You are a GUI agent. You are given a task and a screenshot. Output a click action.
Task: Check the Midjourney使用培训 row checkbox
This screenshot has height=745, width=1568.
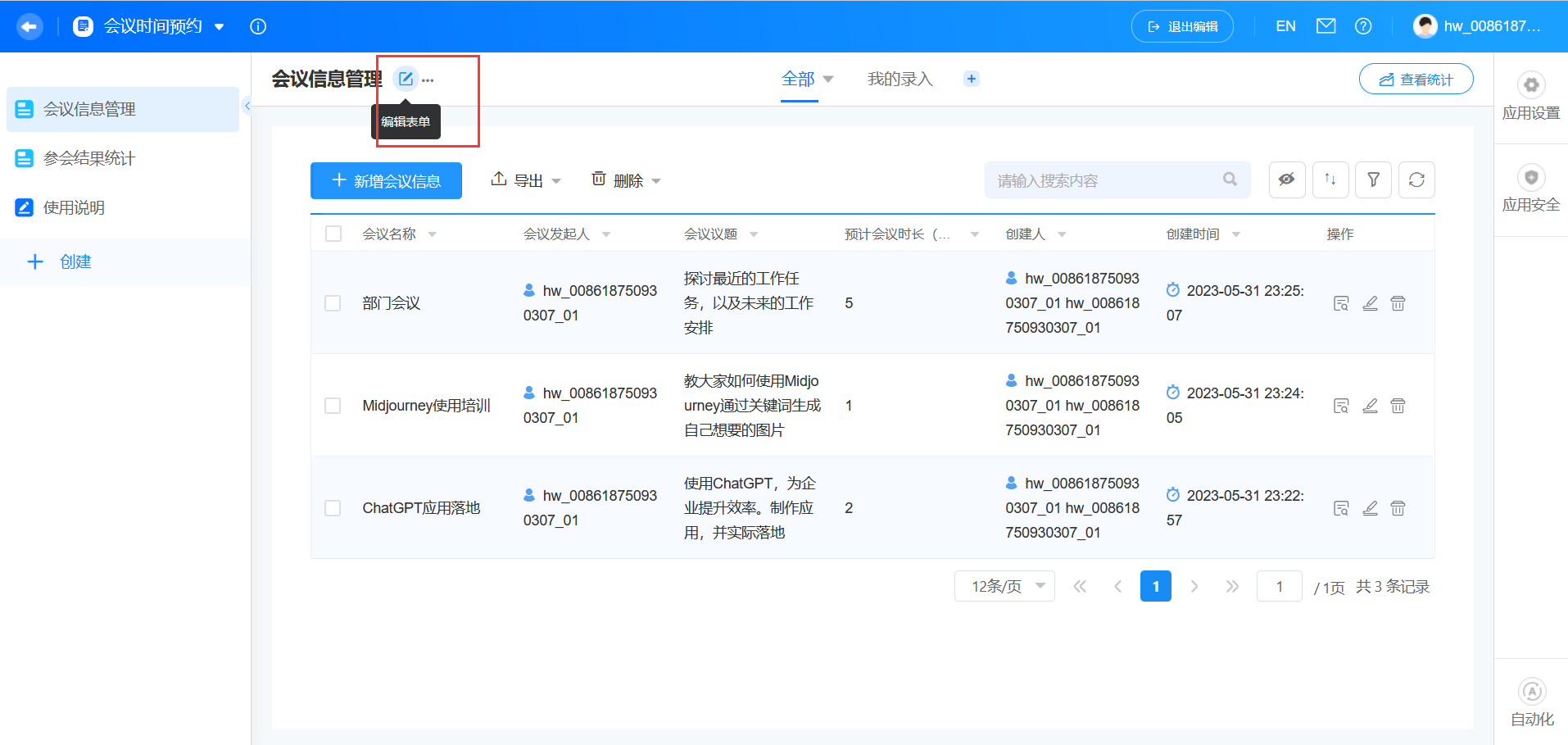pyautogui.click(x=333, y=405)
